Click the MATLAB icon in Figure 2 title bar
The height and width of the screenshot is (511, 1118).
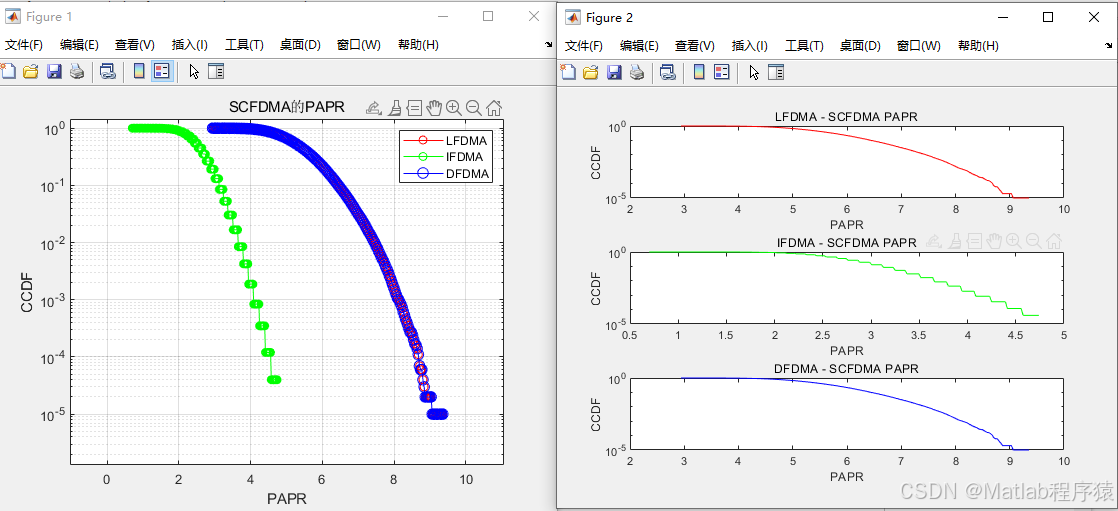[572, 17]
